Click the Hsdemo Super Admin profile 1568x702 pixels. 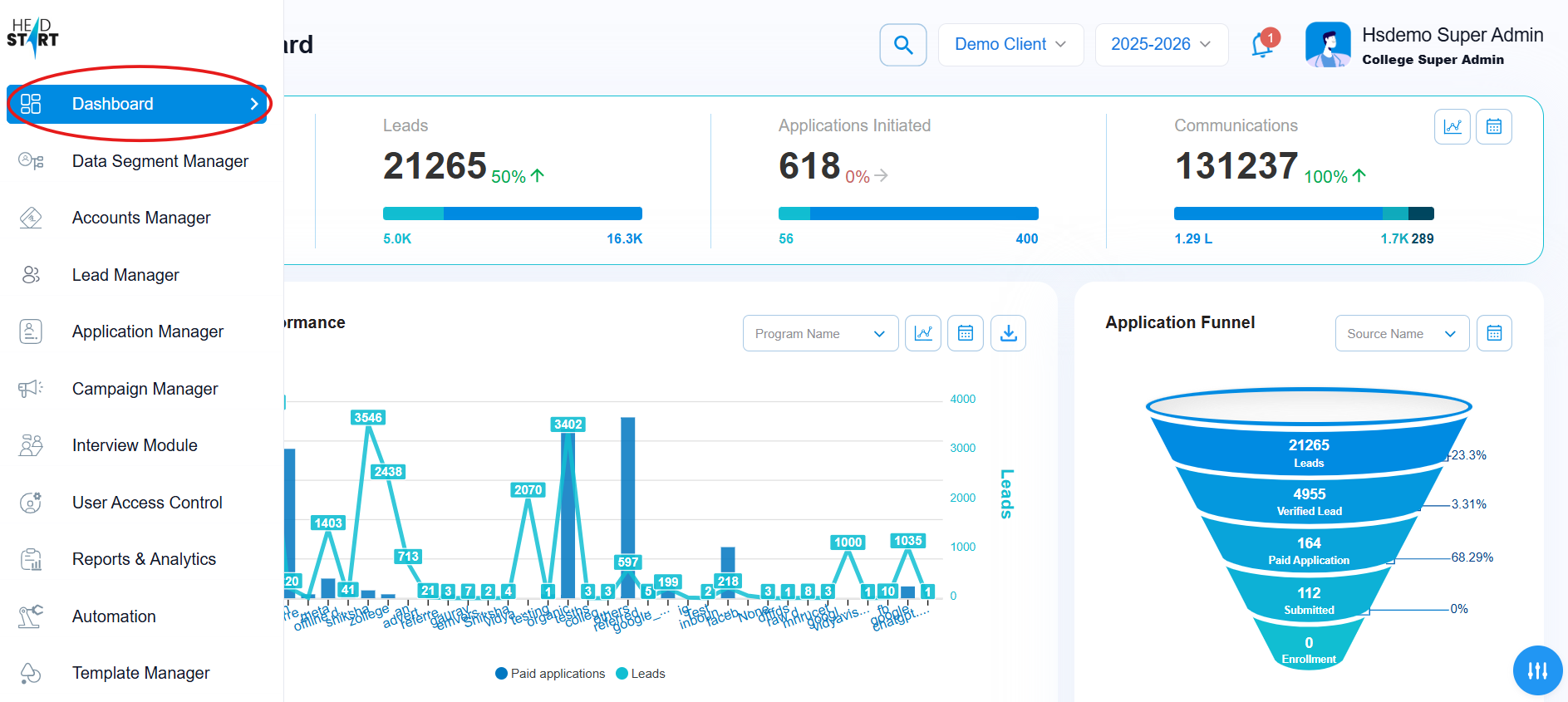point(1423,45)
